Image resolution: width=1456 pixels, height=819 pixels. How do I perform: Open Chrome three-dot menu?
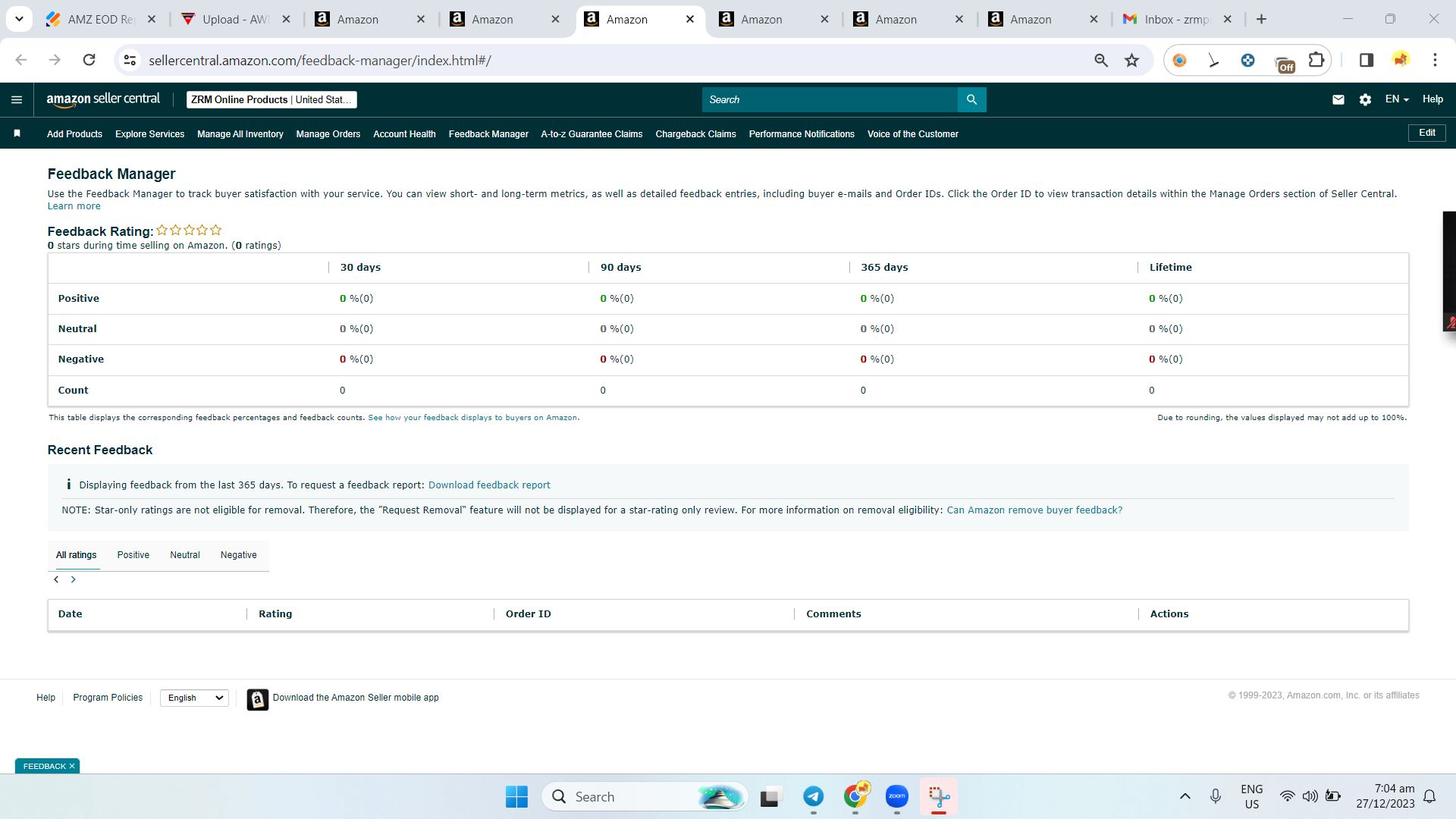(x=1435, y=60)
